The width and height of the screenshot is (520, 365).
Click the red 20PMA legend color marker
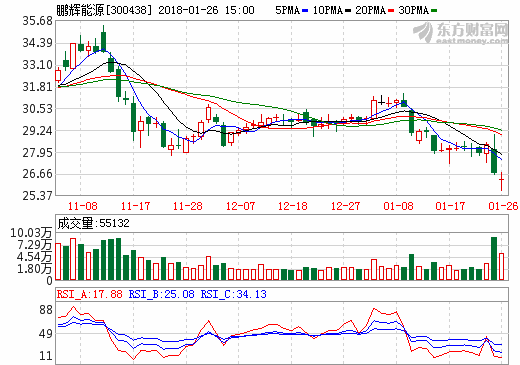coord(391,11)
